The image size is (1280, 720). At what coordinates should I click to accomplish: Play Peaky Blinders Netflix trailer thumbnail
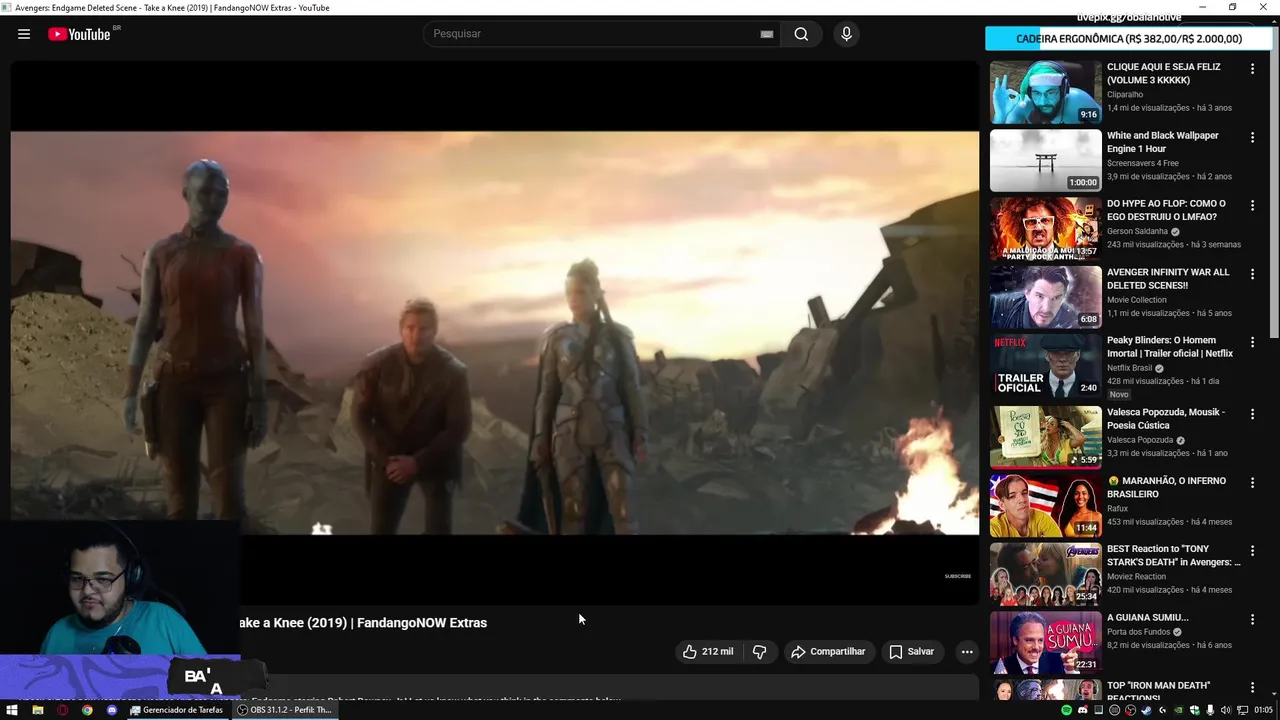pos(1045,365)
